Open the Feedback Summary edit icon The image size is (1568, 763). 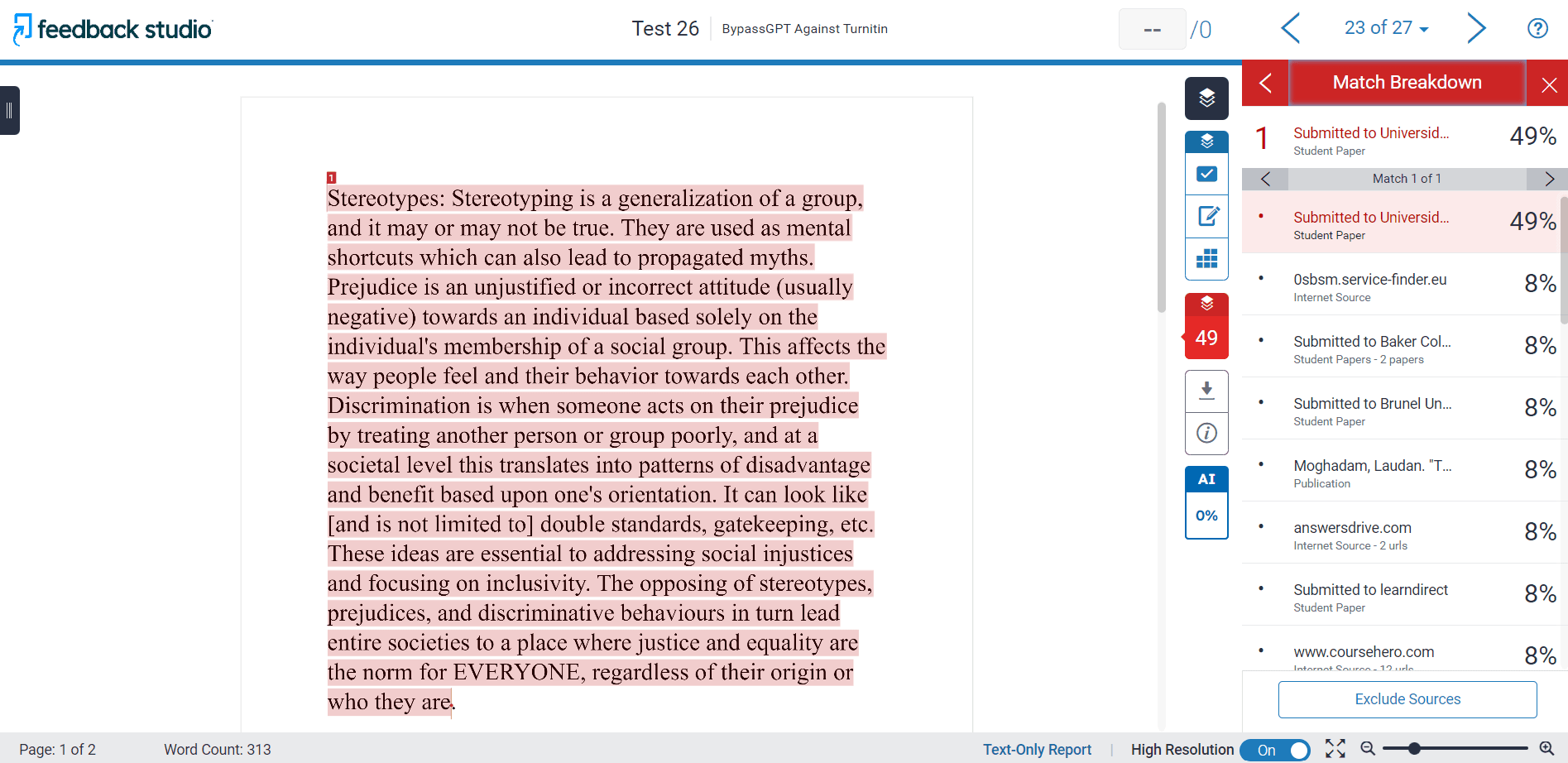1206,217
